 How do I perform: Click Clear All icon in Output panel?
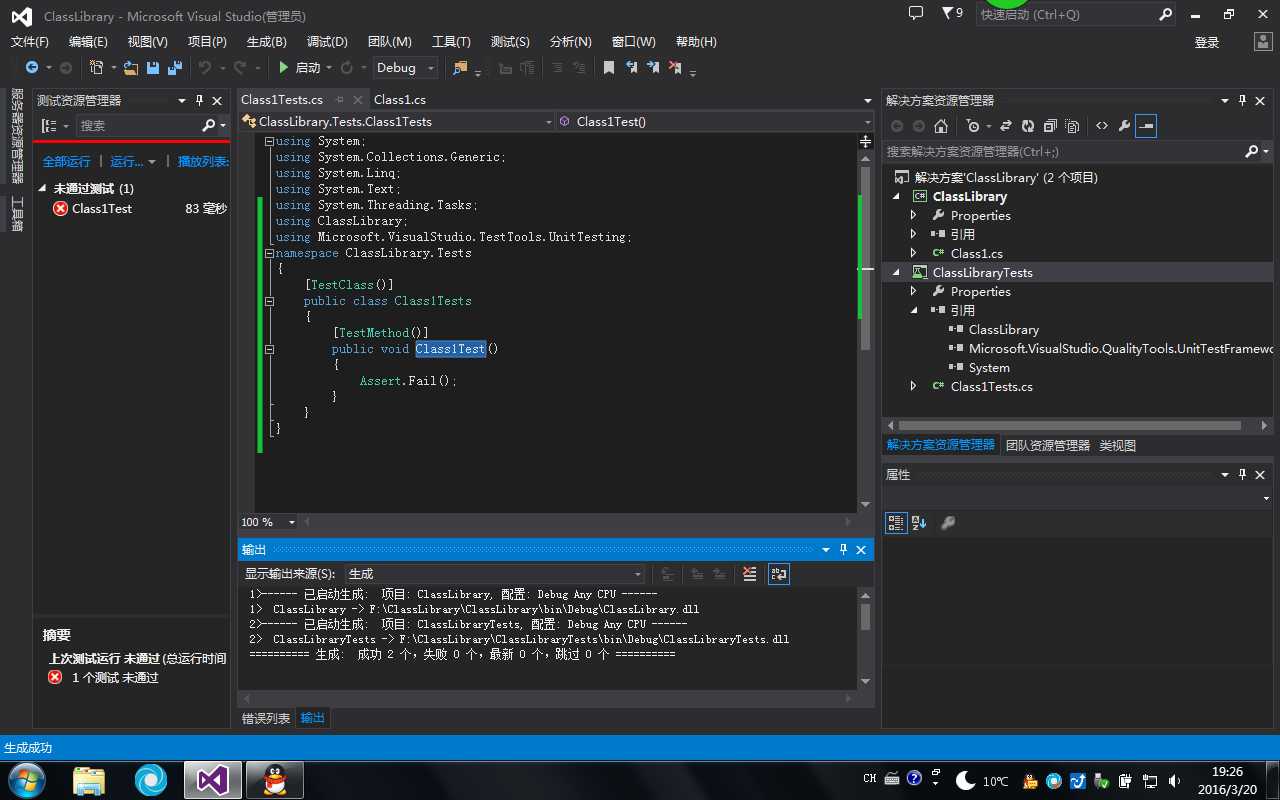coord(750,574)
